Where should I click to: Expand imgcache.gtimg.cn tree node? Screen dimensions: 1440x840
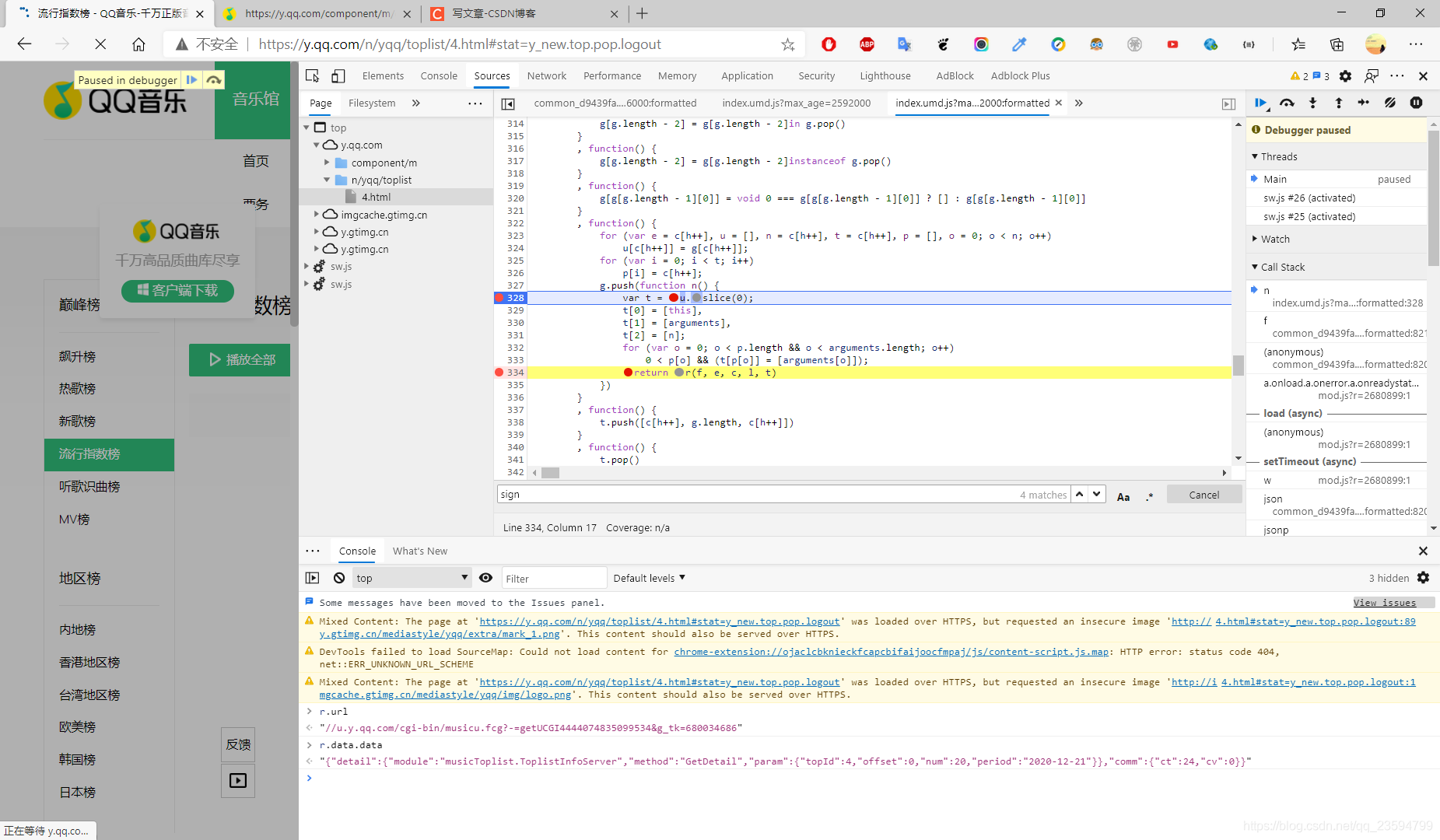[317, 214]
